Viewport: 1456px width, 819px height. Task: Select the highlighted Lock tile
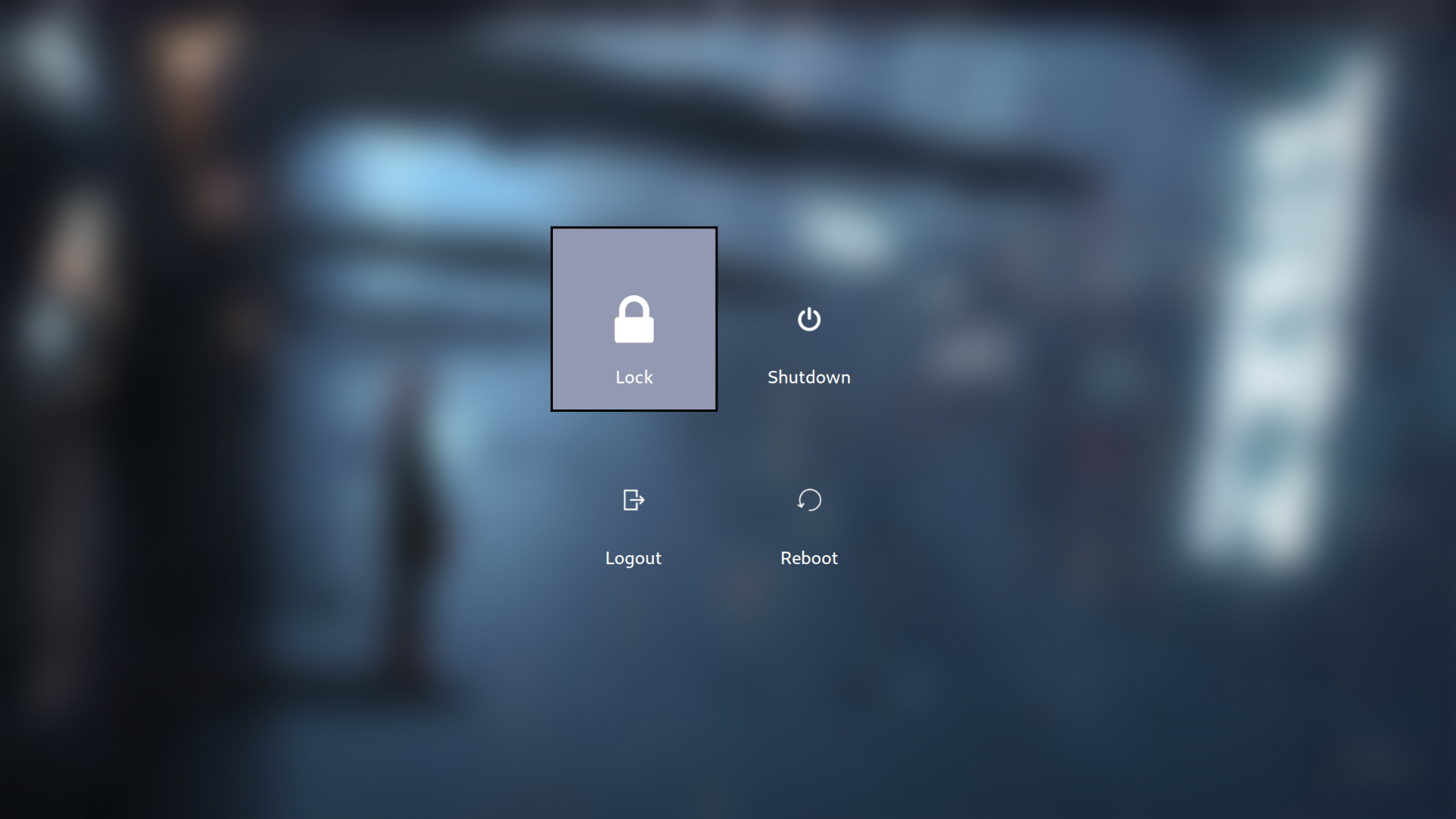(634, 318)
